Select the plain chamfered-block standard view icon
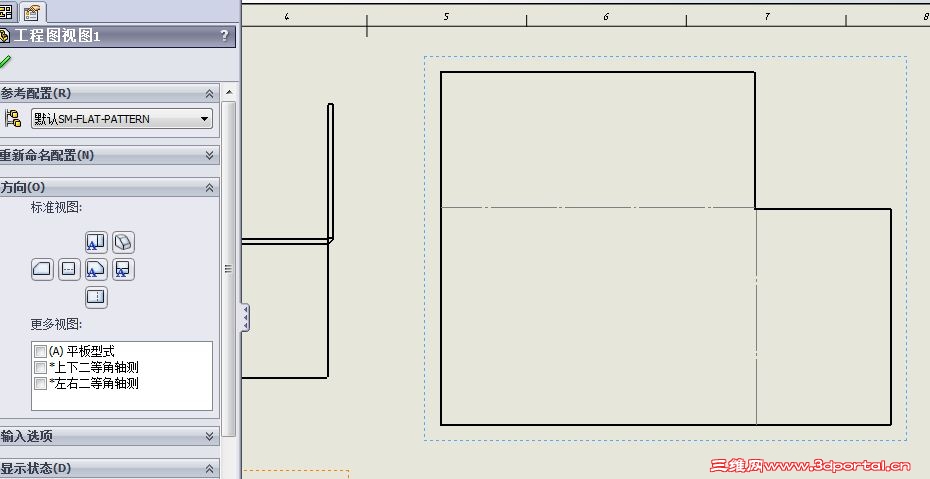Image resolution: width=930 pixels, height=479 pixels. tap(42, 269)
